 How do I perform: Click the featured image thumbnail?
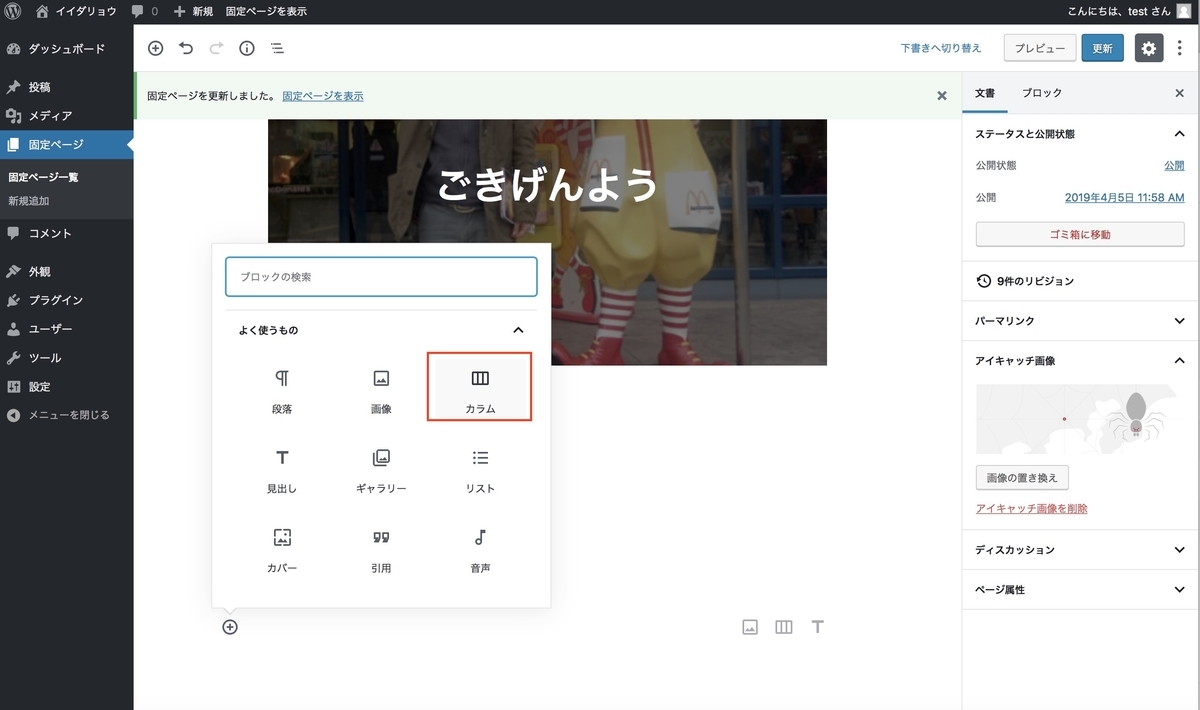tap(1080, 420)
